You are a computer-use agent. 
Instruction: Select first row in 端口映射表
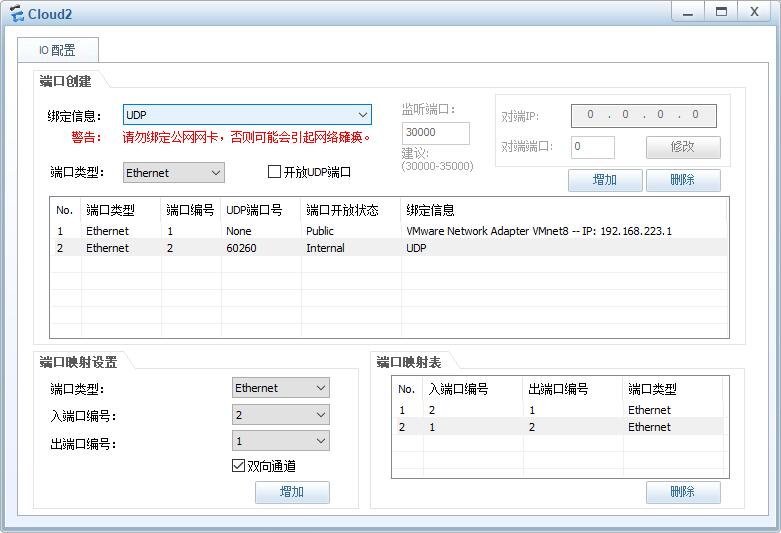point(557,410)
